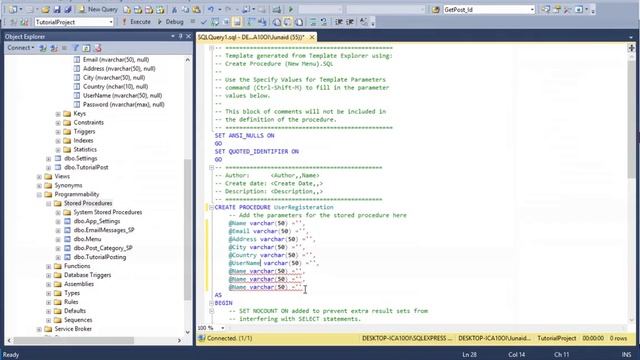Image resolution: width=640 pixels, height=360 pixels.
Task: Click the New Query button
Action: (x=98, y=9)
